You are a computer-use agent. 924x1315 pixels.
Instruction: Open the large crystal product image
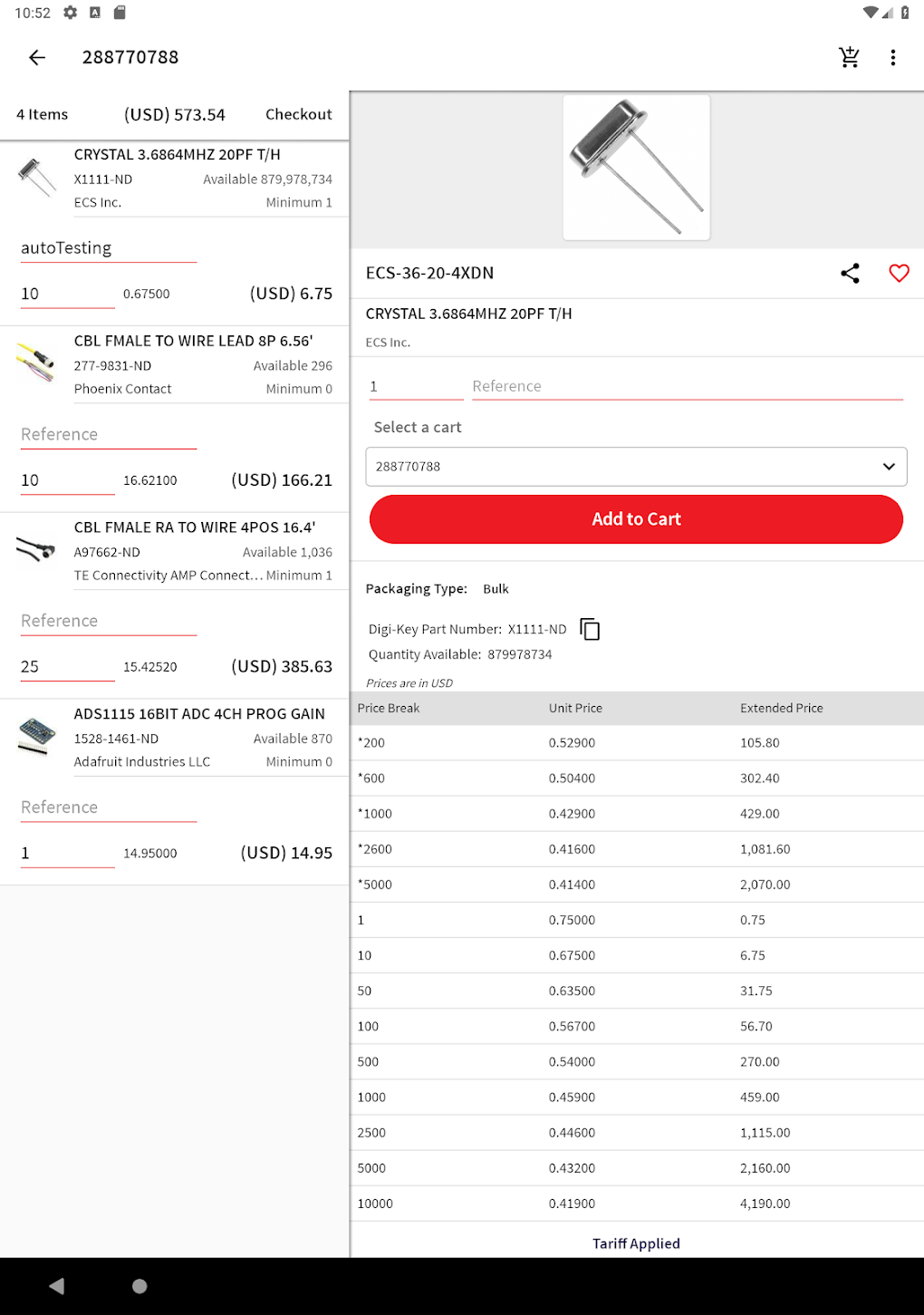(636, 168)
